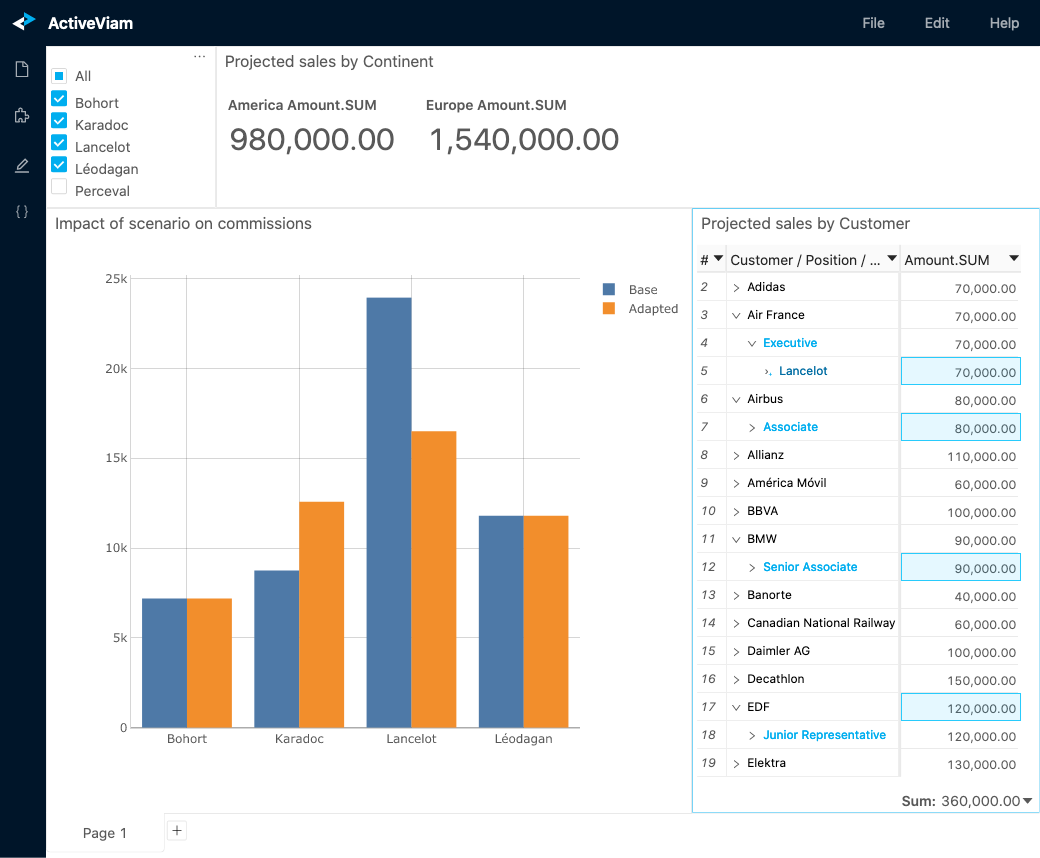Screen dimensions: 1040x858
Task: Select the highlighted 80,000.00 Associate cell
Action: (960, 427)
